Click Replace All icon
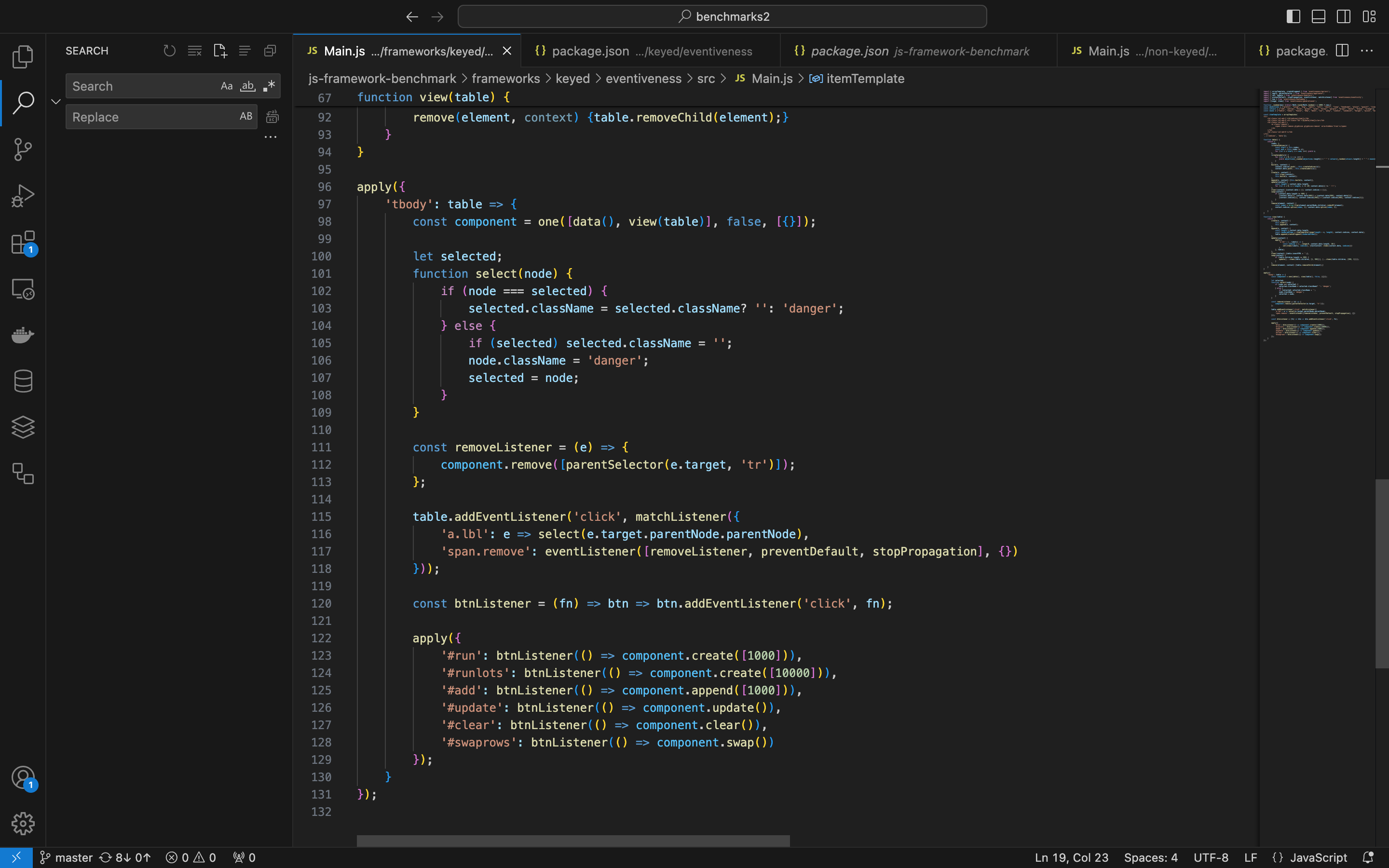The image size is (1389, 868). tap(272, 117)
